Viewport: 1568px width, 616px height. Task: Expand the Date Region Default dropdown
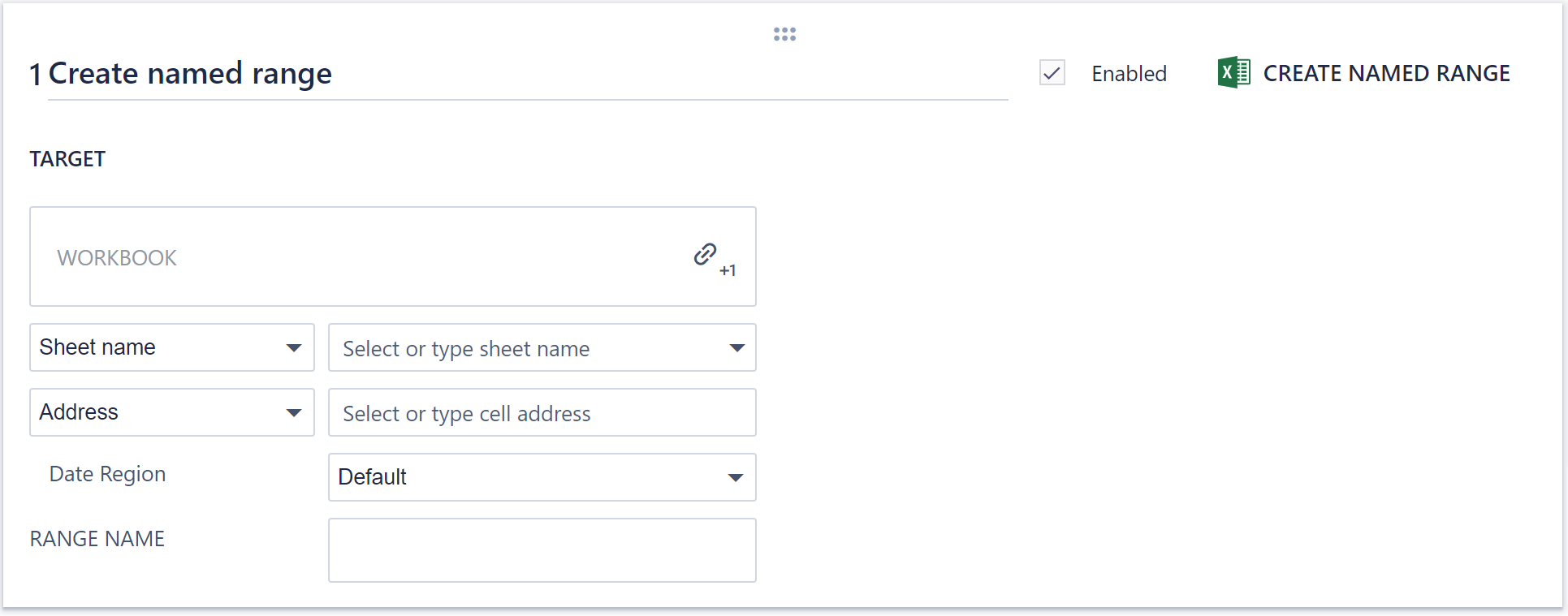pyautogui.click(x=542, y=477)
